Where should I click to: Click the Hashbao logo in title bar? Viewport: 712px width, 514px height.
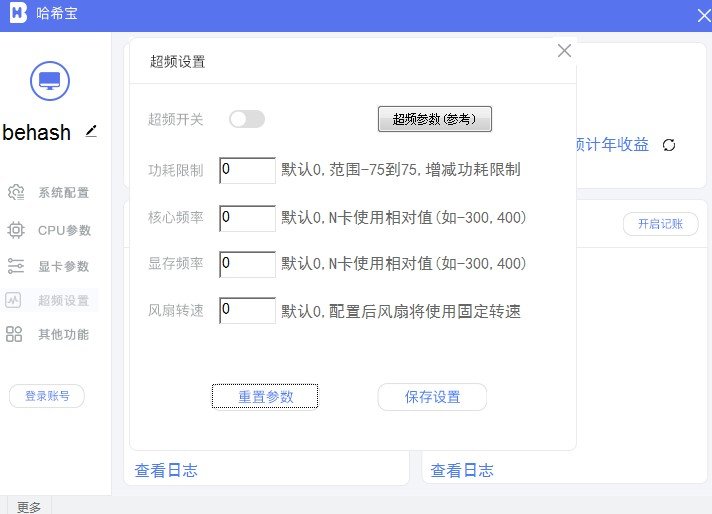[17, 15]
